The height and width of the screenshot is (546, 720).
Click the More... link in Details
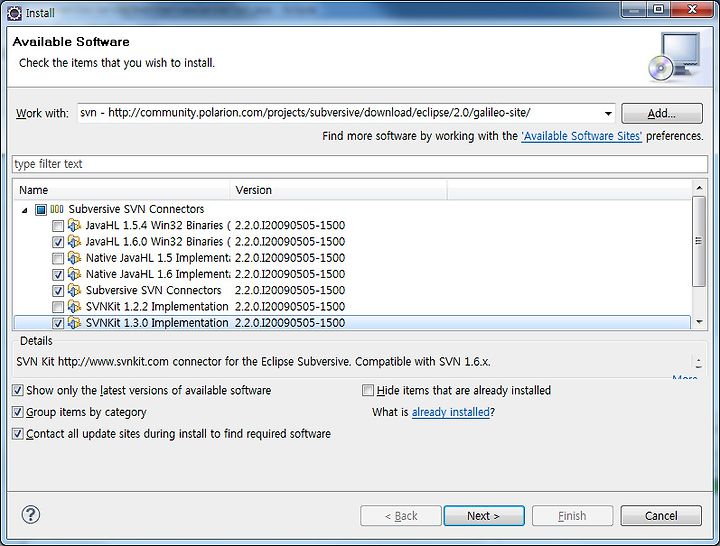(685, 378)
